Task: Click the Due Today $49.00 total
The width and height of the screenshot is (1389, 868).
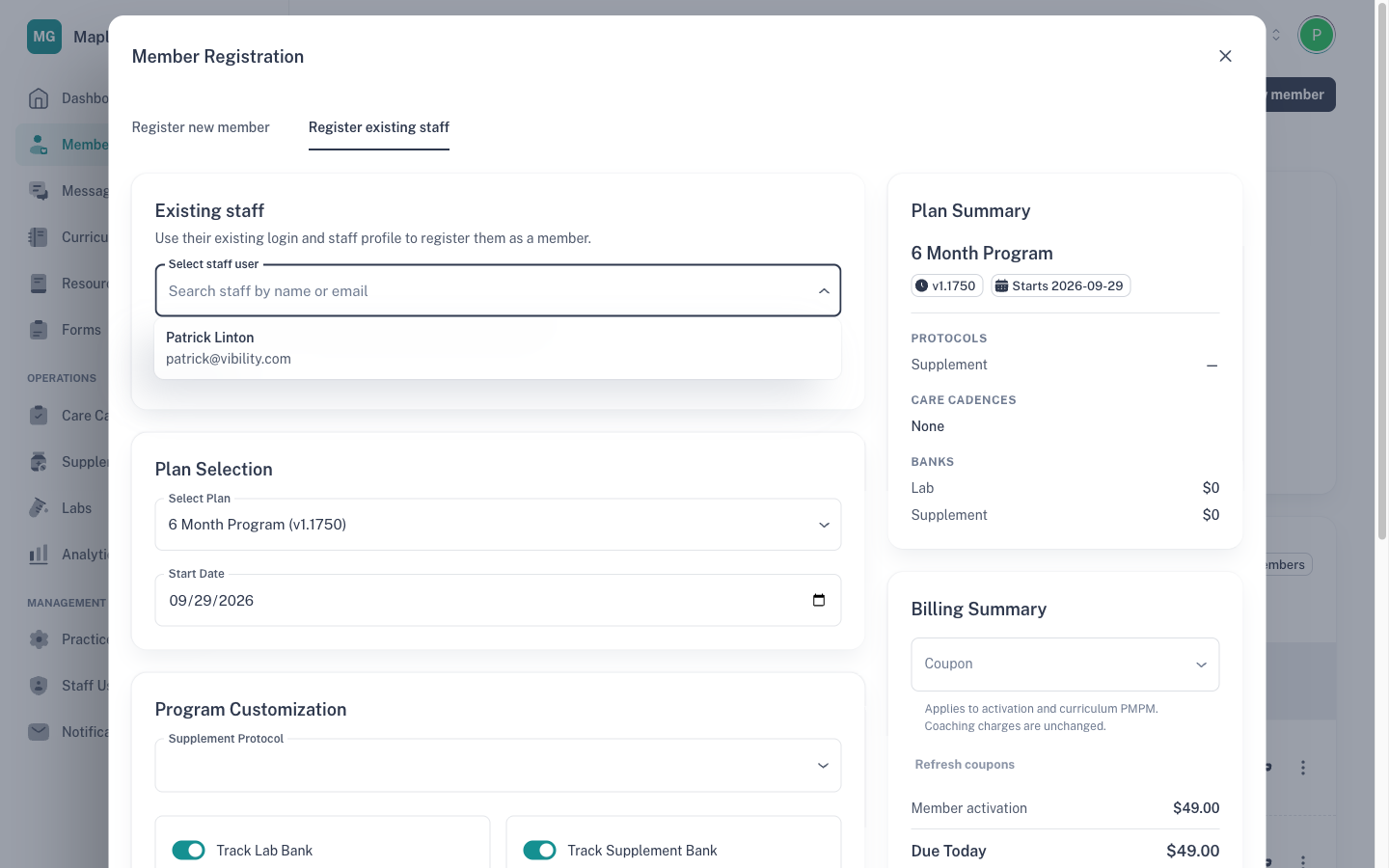Action: pos(1193,851)
